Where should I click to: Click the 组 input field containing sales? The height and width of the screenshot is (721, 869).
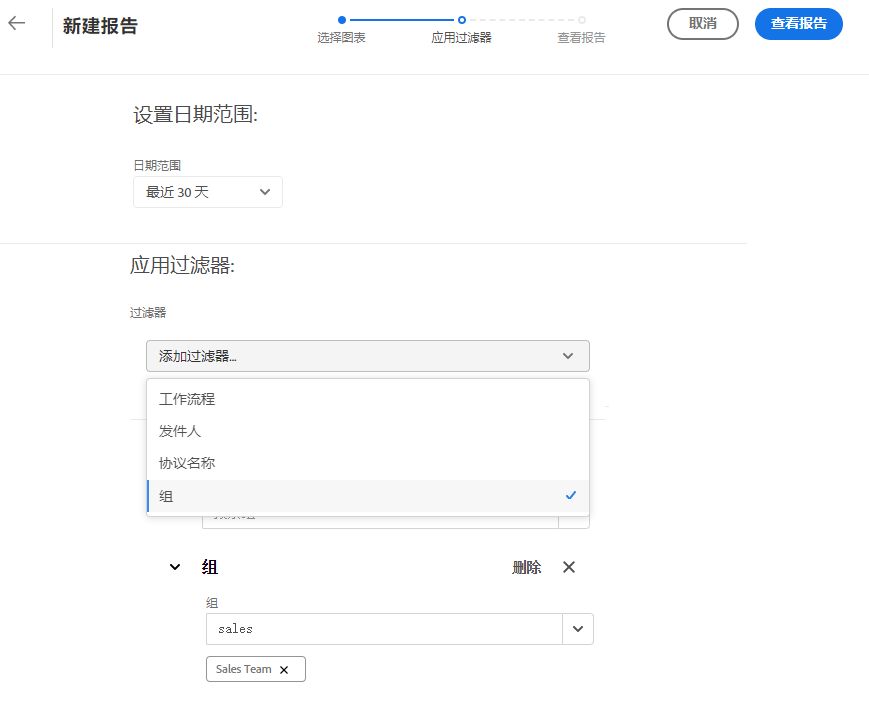pyautogui.click(x=384, y=629)
